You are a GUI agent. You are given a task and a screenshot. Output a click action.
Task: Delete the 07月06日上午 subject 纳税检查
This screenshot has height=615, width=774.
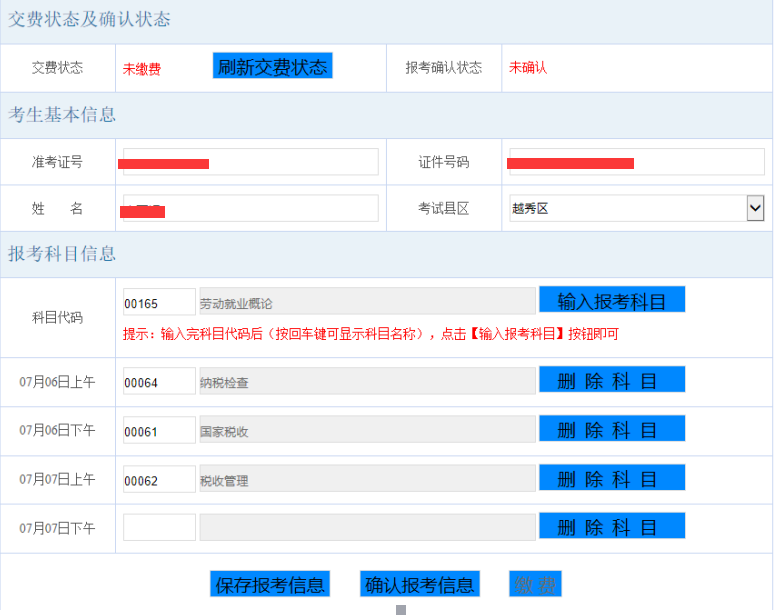click(x=611, y=380)
